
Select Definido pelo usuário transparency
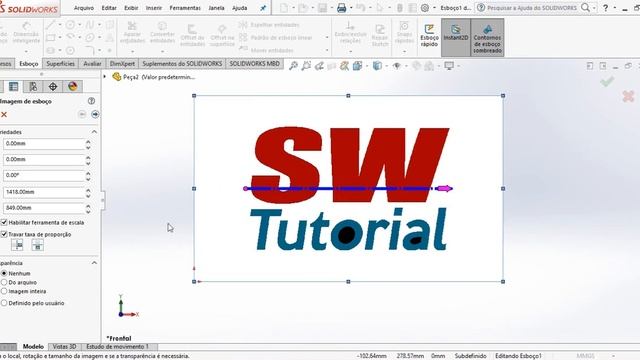point(4,303)
